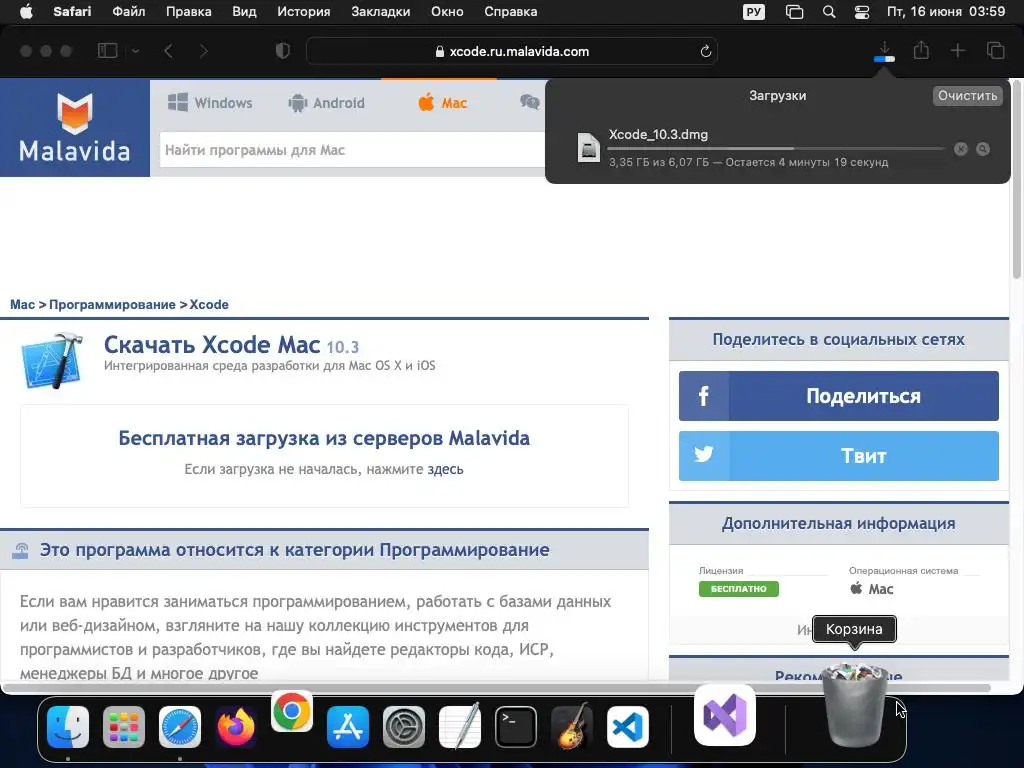Open the История menu
This screenshot has width=1024, height=768.
coord(304,12)
